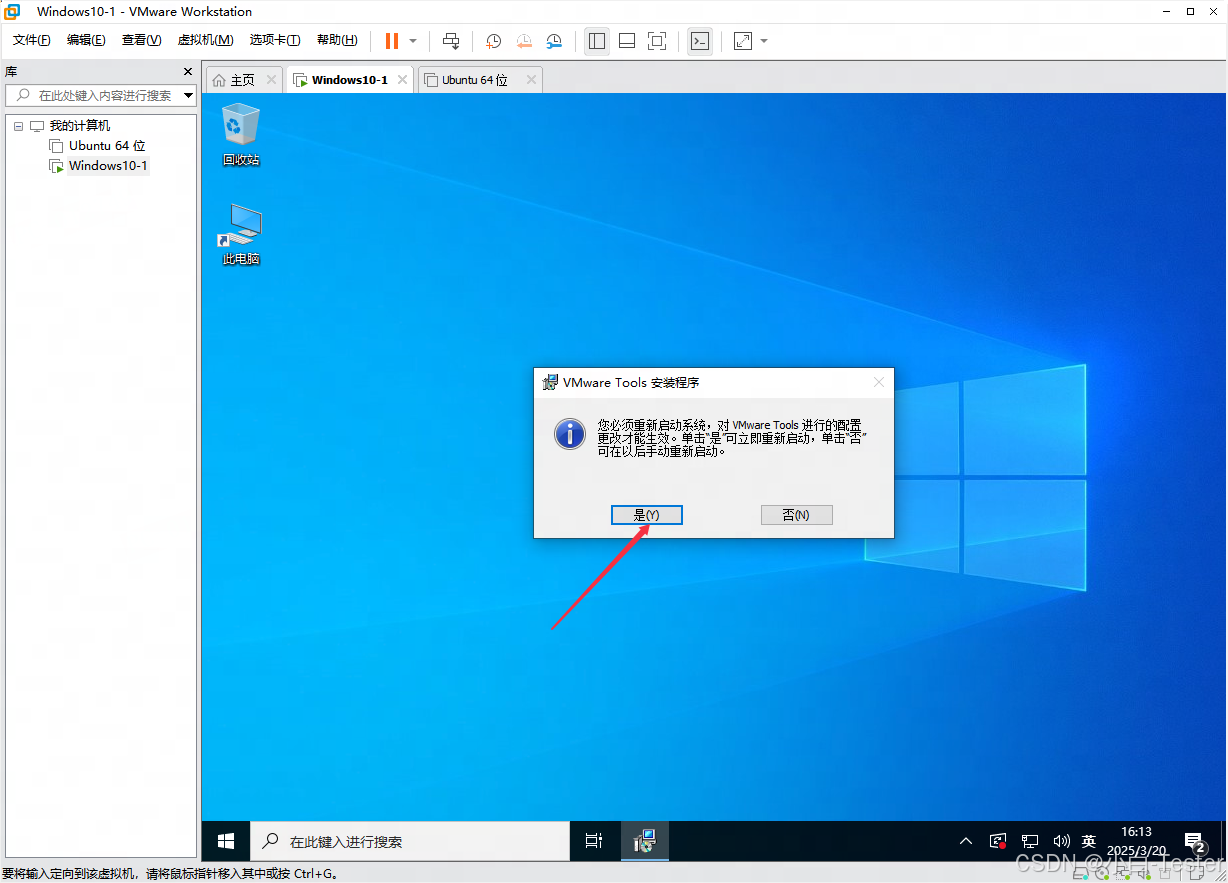Open the 文件(F) menu

tap(32, 40)
